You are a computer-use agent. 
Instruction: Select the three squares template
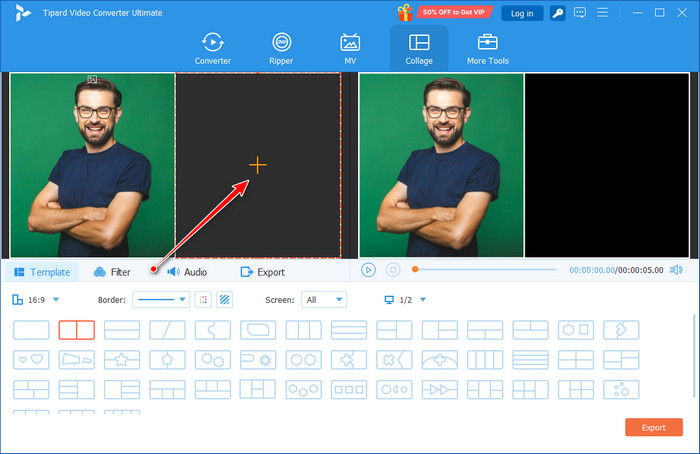tap(349, 389)
